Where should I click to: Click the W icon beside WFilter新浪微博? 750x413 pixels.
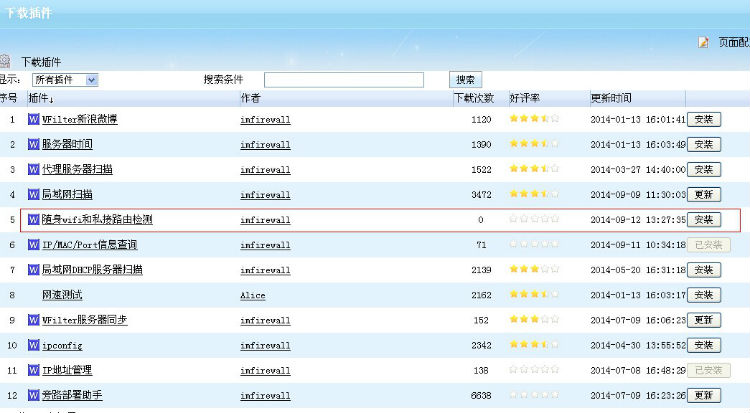tap(33, 119)
